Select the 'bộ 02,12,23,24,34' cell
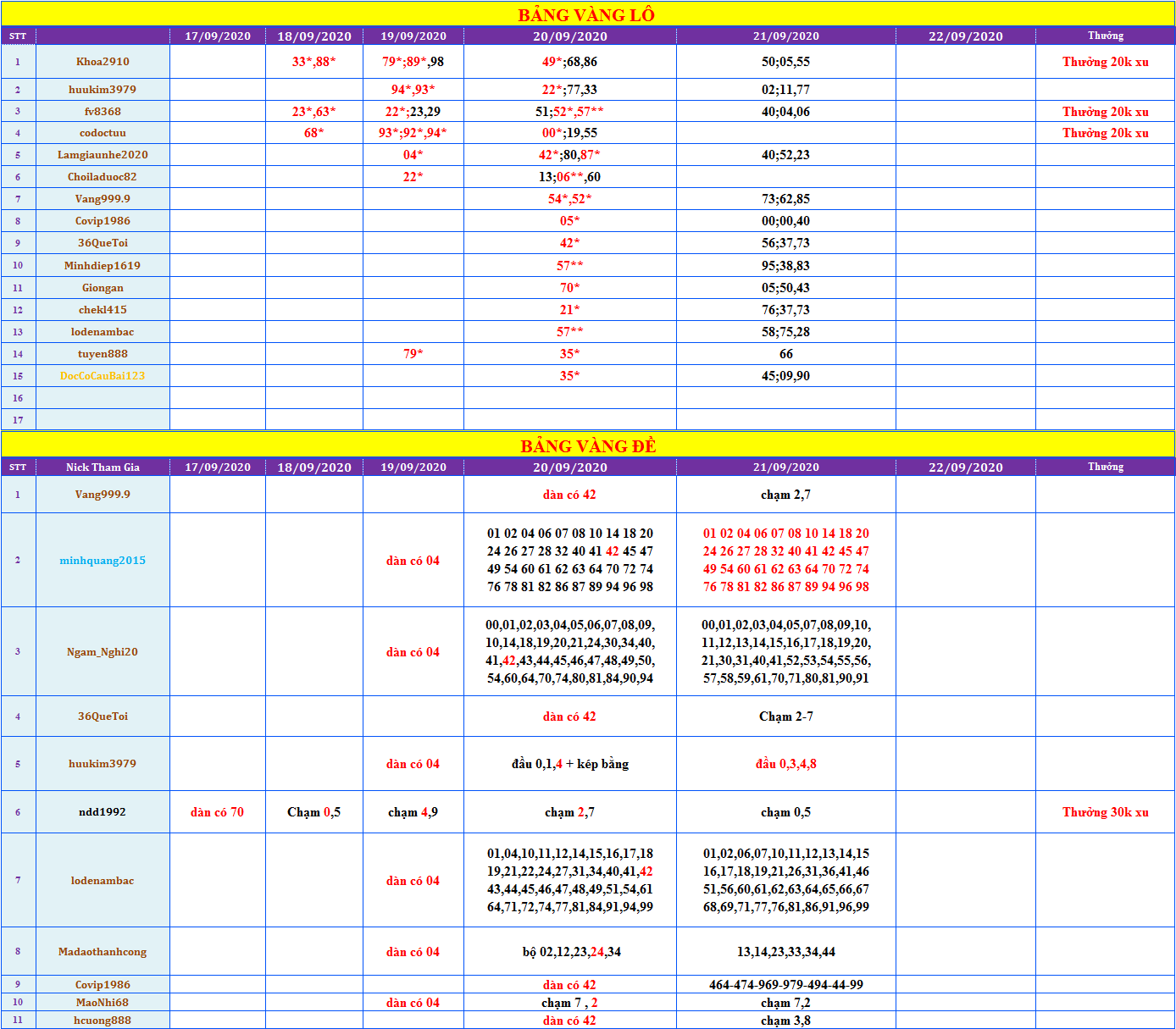The width and height of the screenshot is (1176, 1029). [x=570, y=952]
